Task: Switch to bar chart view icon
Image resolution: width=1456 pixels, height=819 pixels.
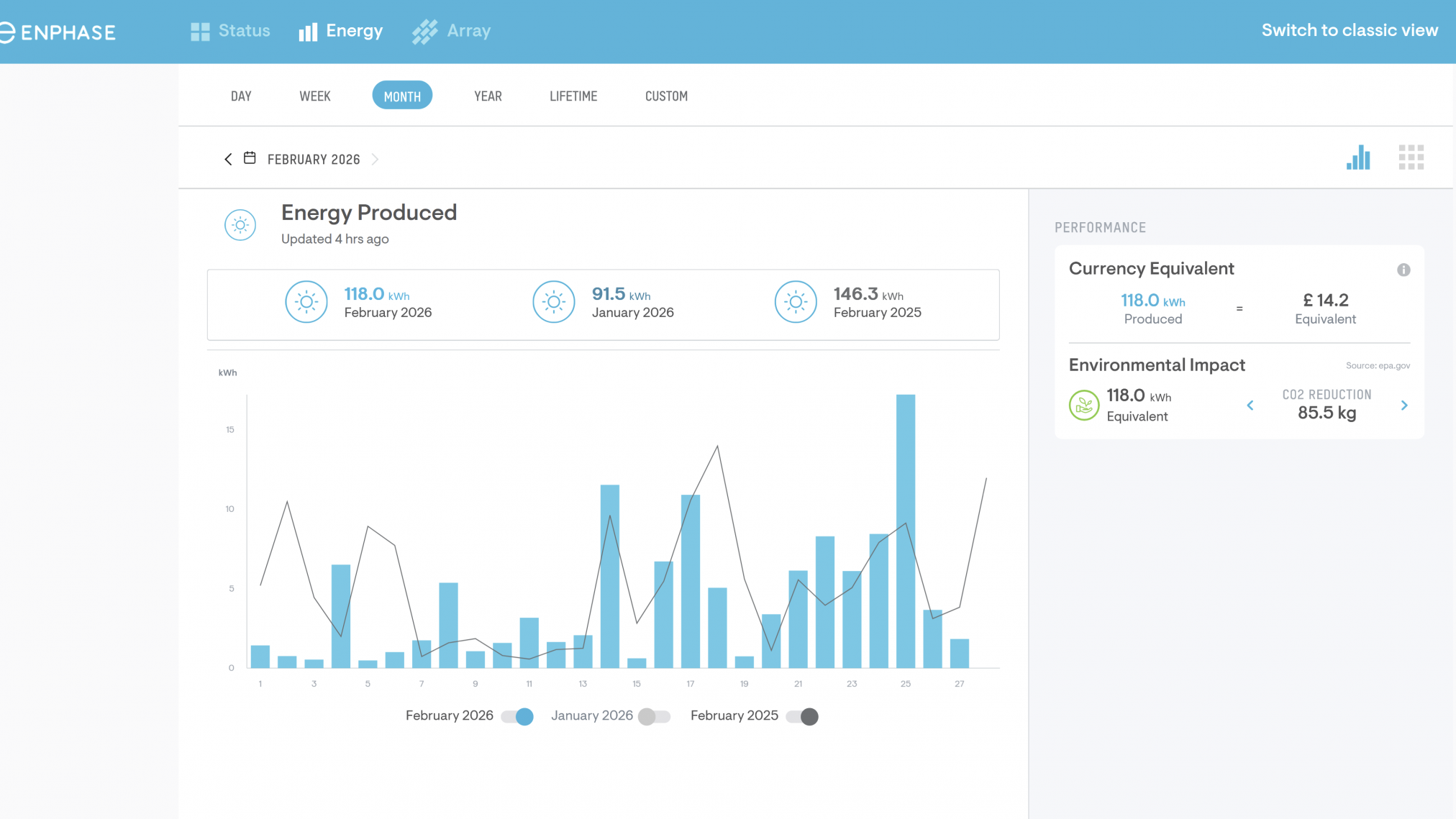Action: tap(1358, 157)
